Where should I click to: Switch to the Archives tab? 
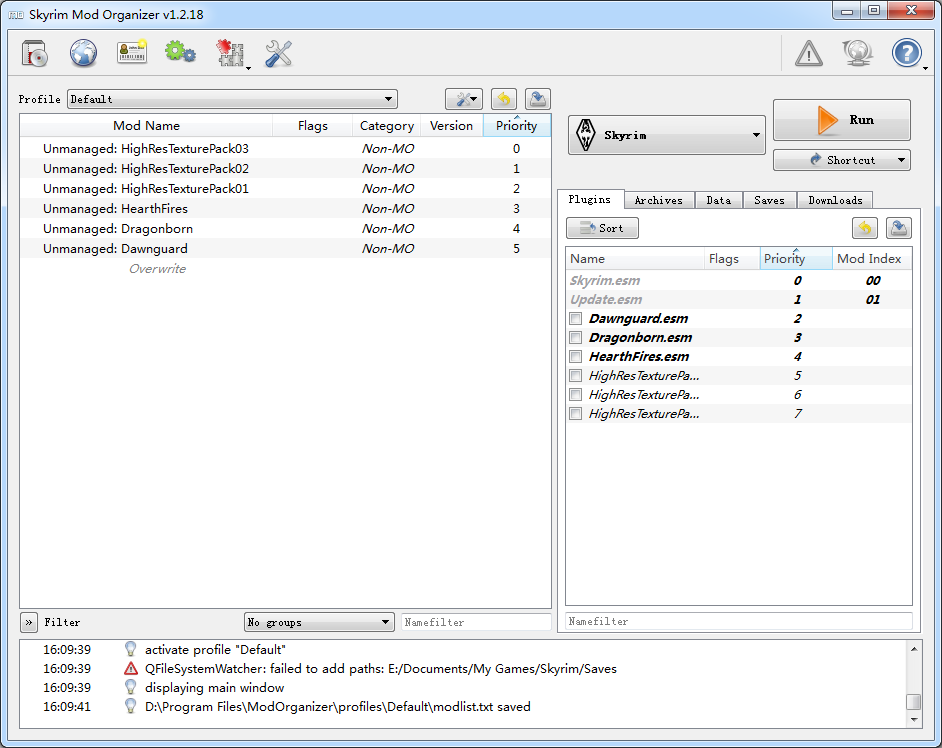tap(659, 201)
